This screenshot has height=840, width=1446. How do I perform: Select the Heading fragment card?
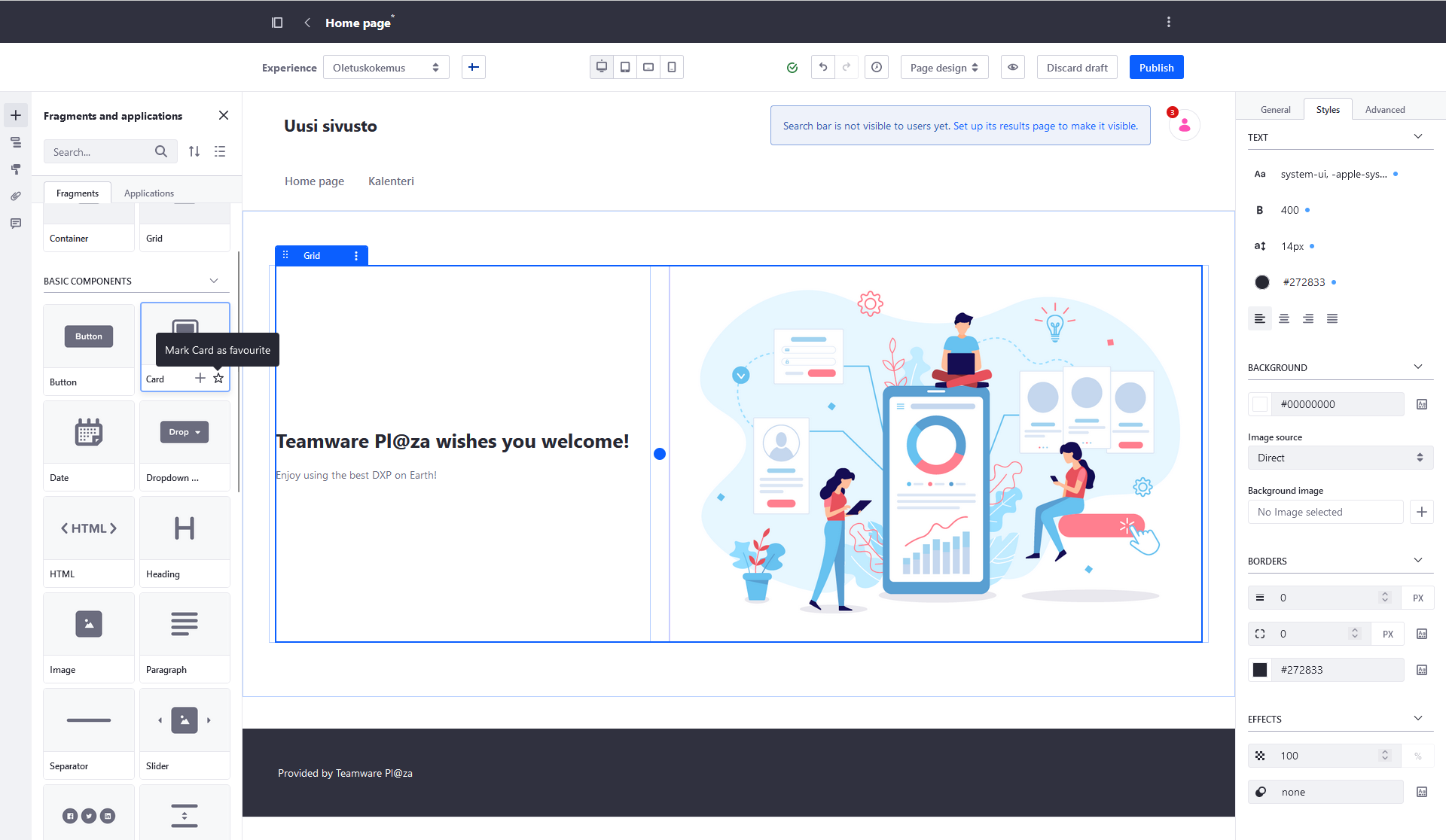(x=185, y=541)
